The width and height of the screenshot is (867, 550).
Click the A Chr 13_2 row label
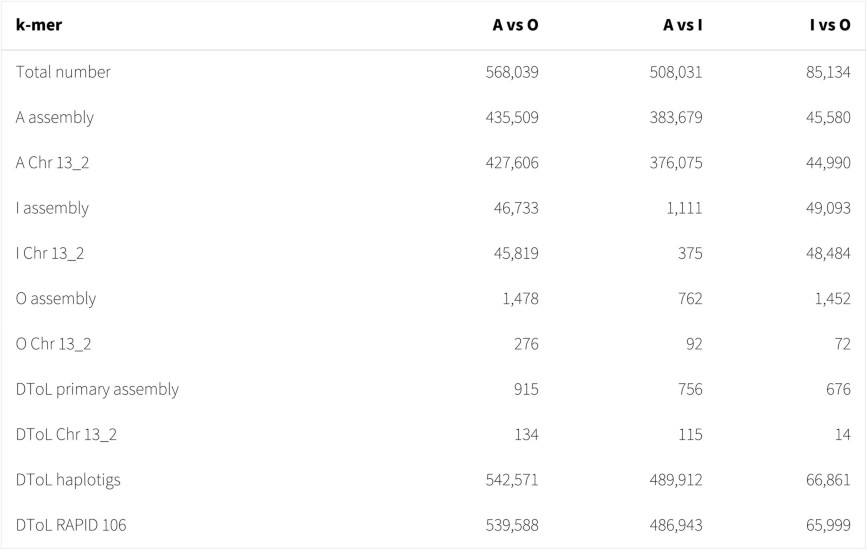tap(57, 163)
